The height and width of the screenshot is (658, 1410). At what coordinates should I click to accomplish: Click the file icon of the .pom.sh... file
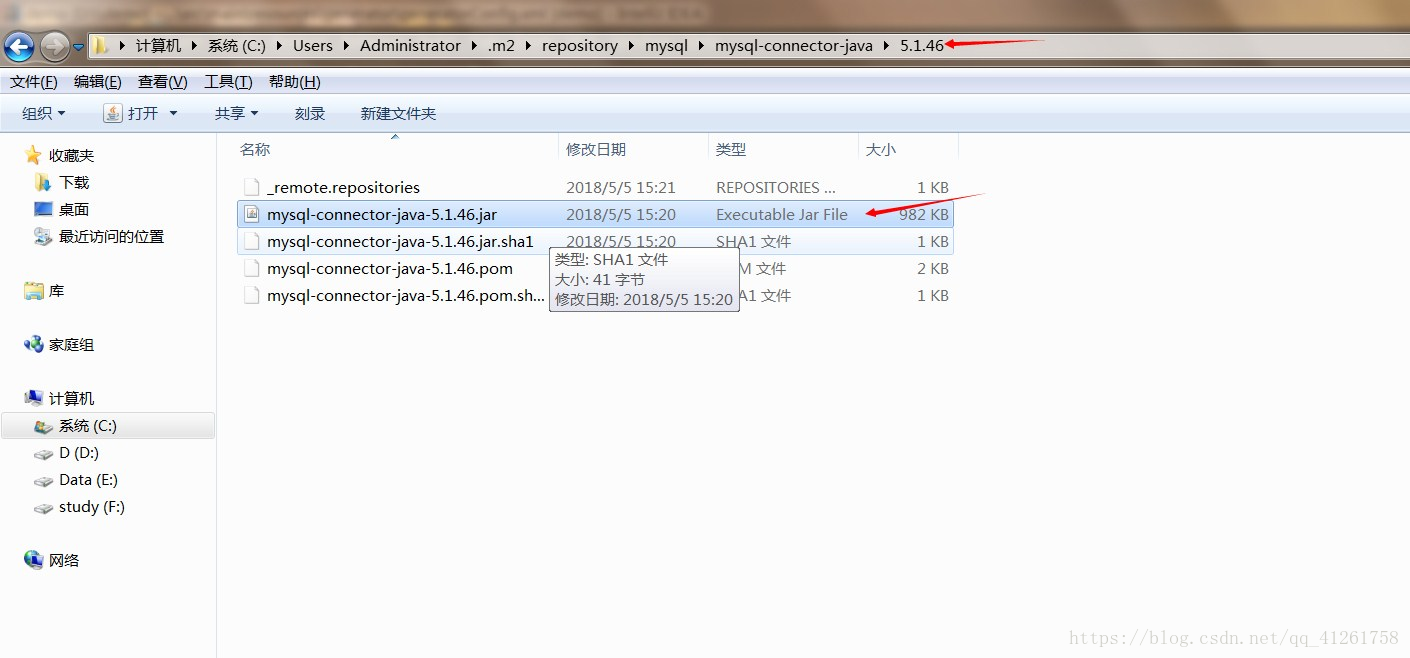[252, 295]
